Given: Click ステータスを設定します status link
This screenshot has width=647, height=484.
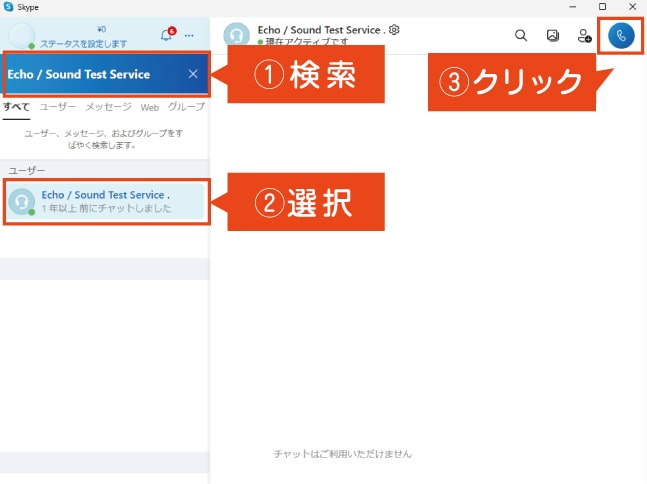Looking at the screenshot, I should click(84, 44).
